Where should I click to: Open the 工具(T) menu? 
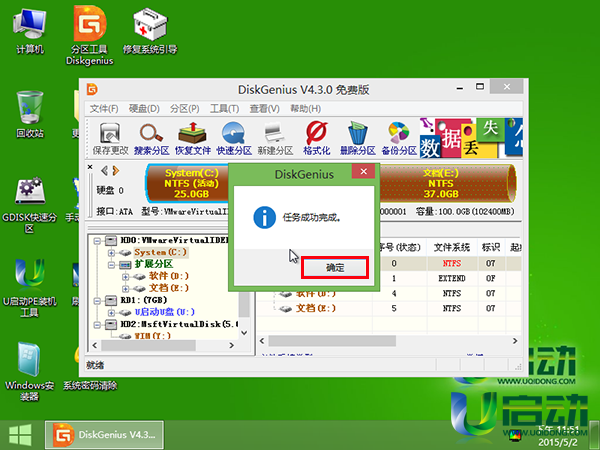(x=225, y=109)
